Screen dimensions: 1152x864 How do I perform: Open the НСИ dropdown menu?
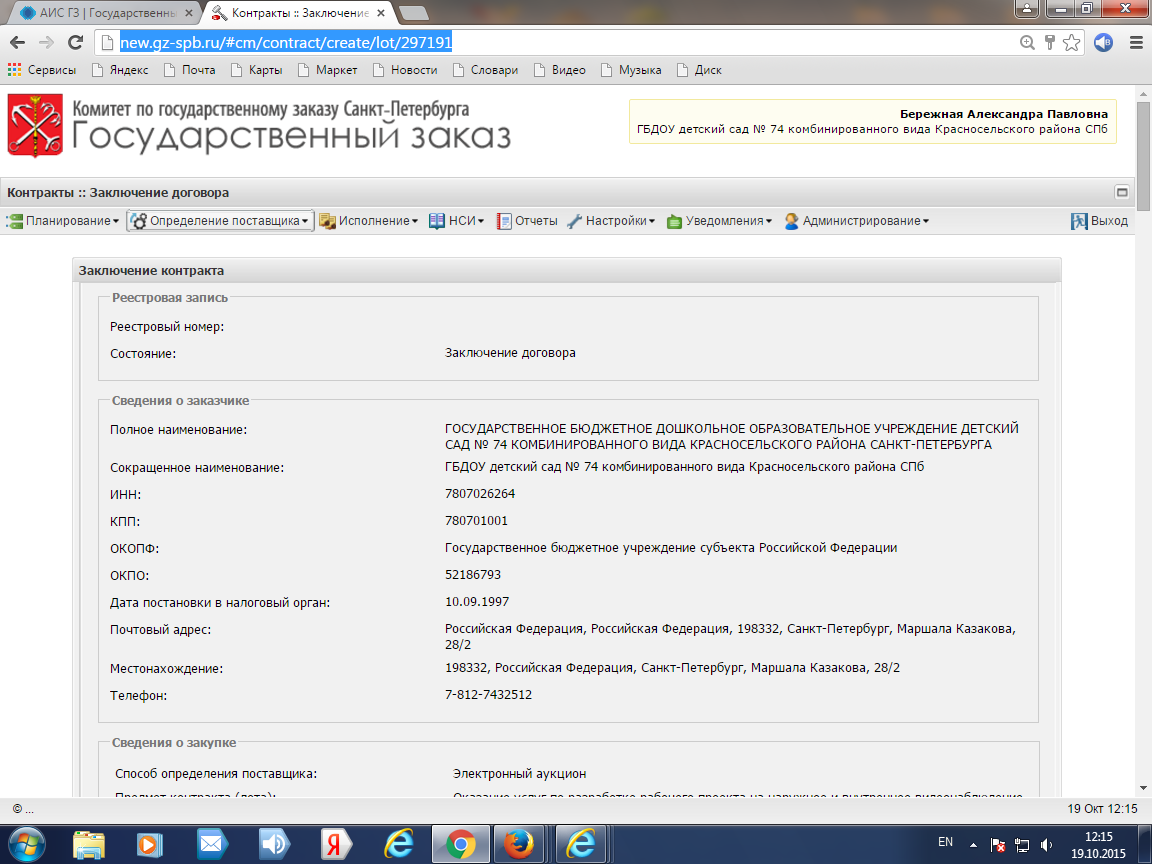pos(456,221)
